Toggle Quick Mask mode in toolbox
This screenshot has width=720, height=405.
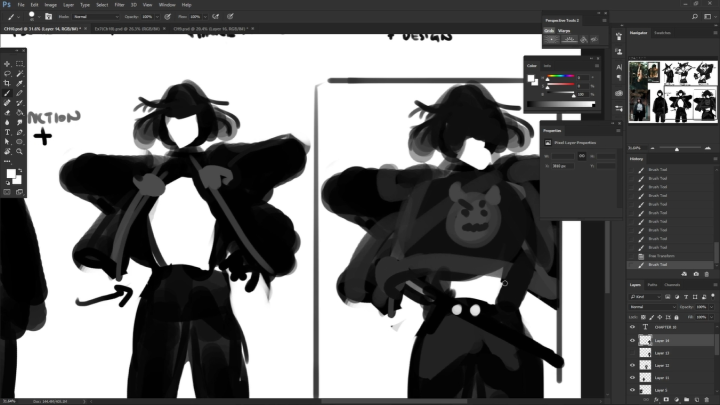(x=7, y=192)
